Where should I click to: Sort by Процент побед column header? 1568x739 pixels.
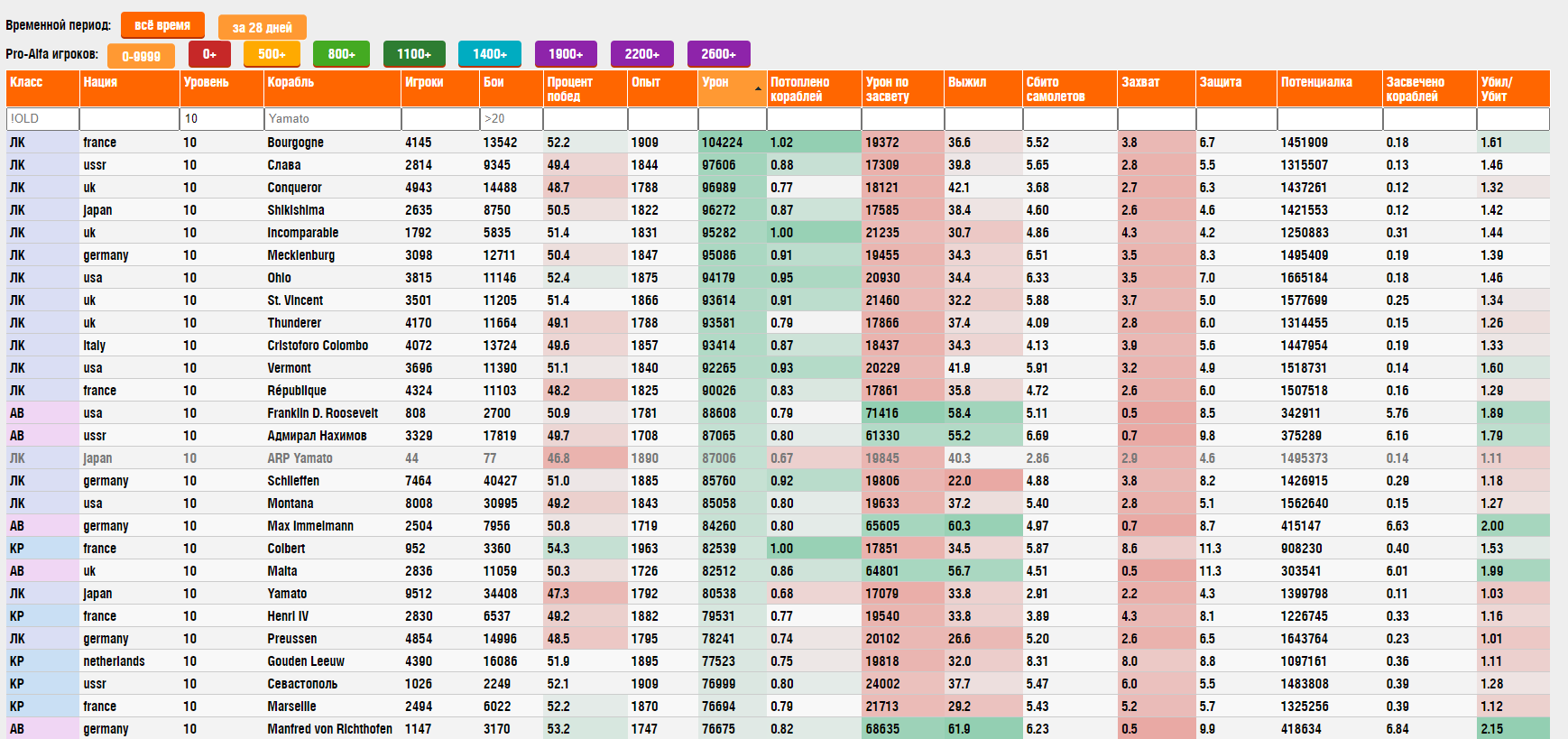coord(586,88)
